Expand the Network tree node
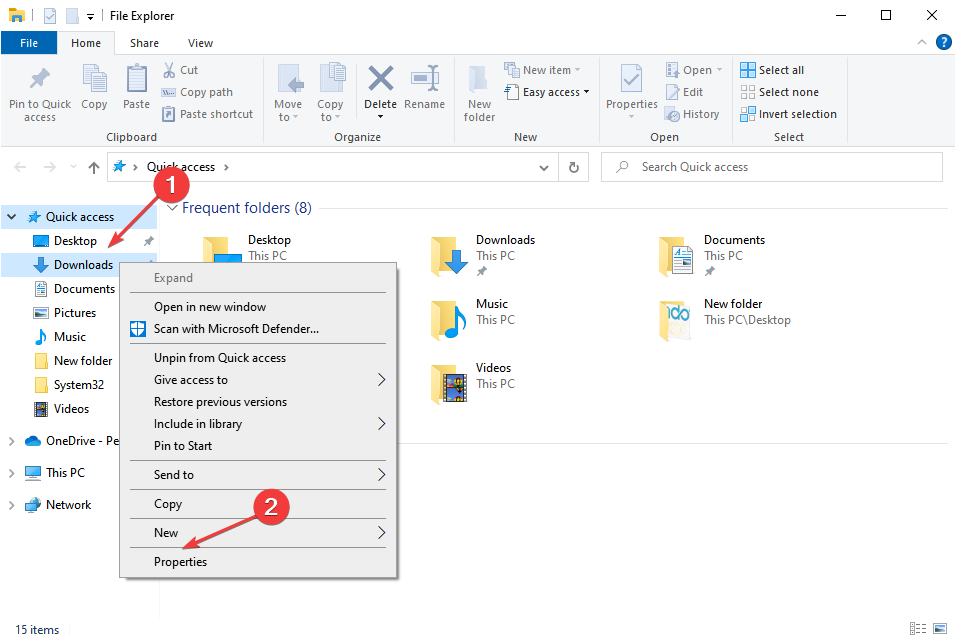The width and height of the screenshot is (956, 642). click(12, 505)
